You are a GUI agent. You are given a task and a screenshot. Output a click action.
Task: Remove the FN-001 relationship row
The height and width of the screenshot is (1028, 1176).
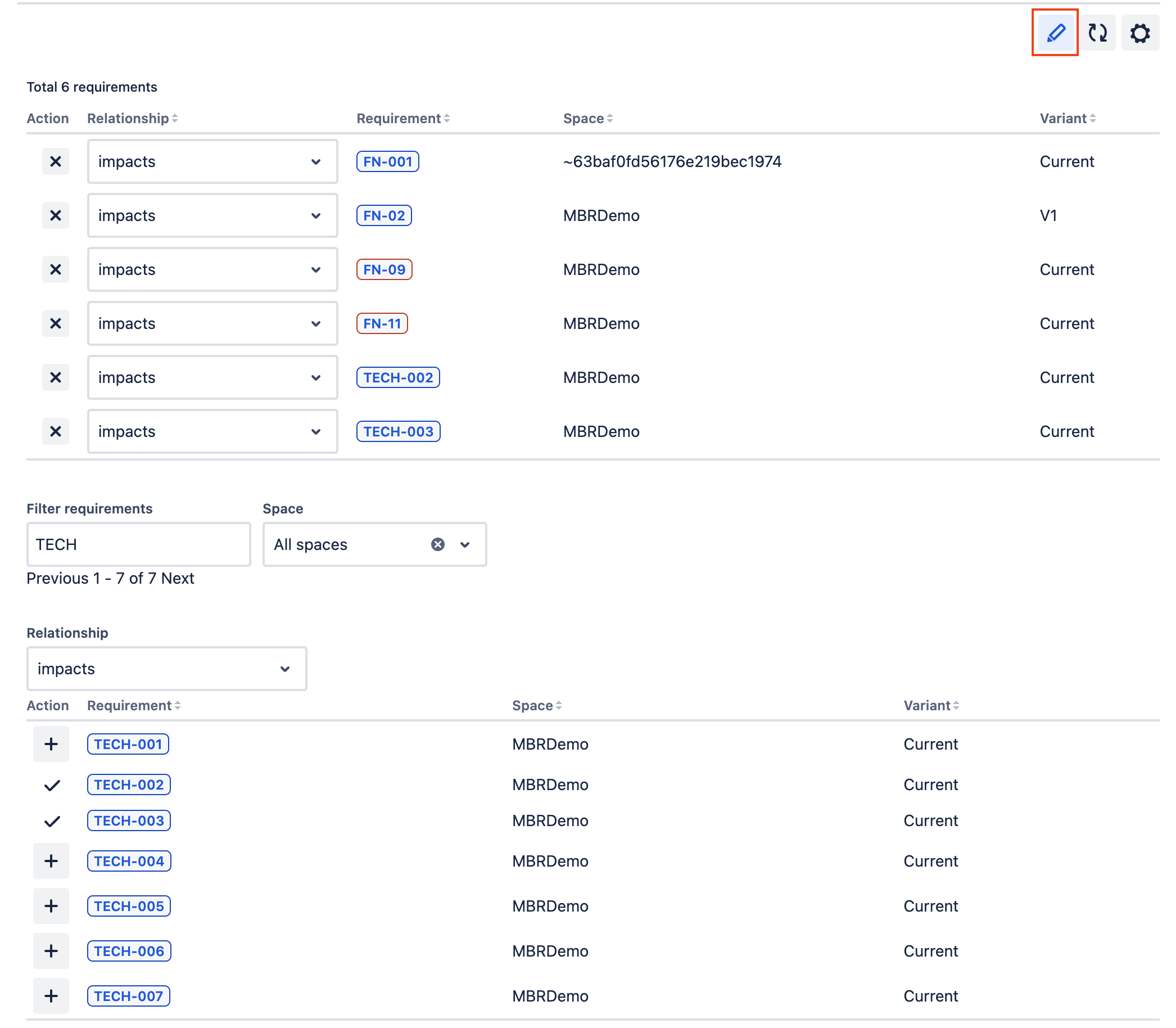click(x=55, y=162)
